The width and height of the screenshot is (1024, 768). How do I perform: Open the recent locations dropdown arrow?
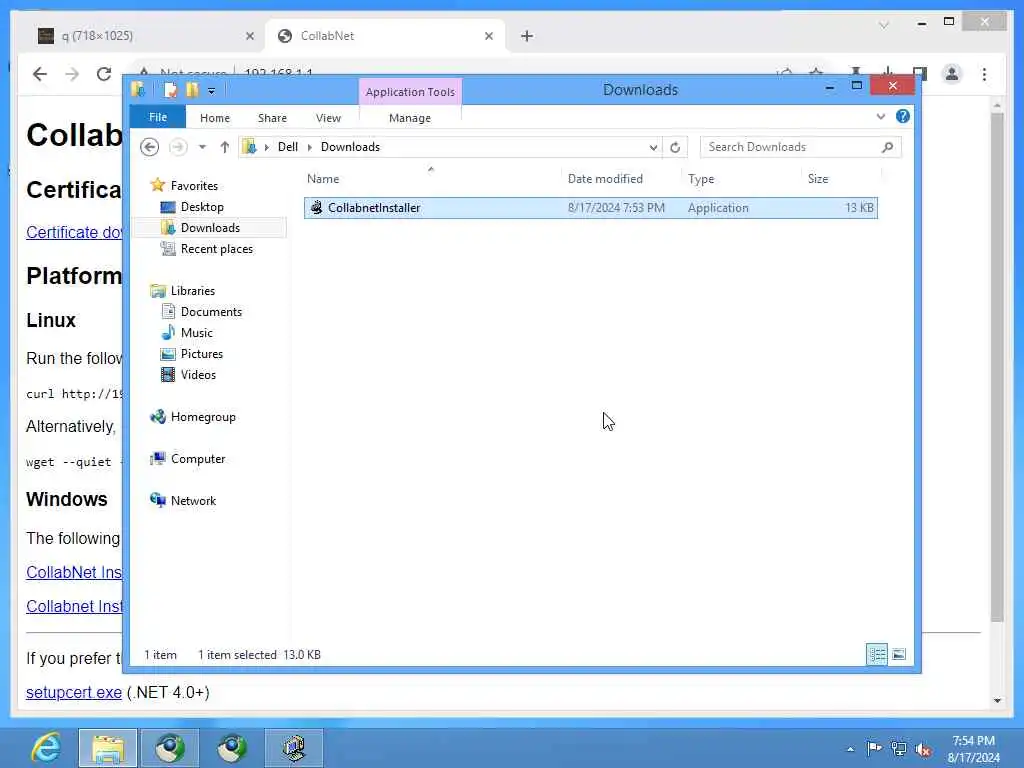202,147
